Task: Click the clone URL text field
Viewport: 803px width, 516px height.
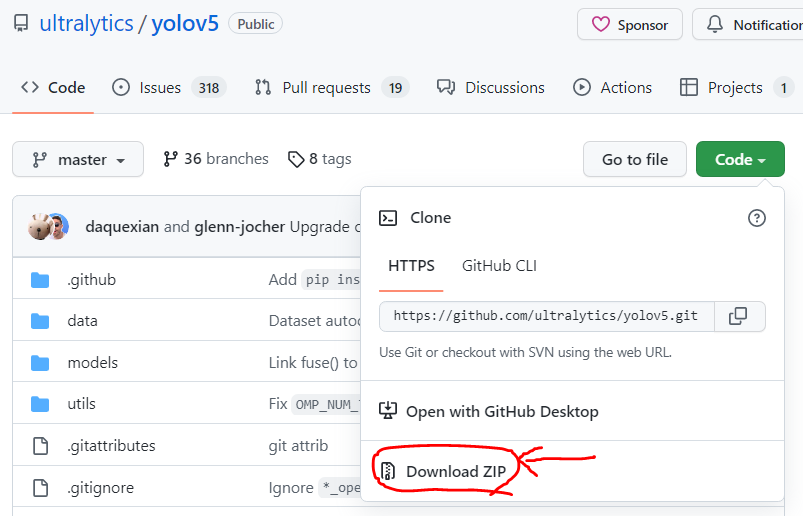Action: pyautogui.click(x=546, y=316)
